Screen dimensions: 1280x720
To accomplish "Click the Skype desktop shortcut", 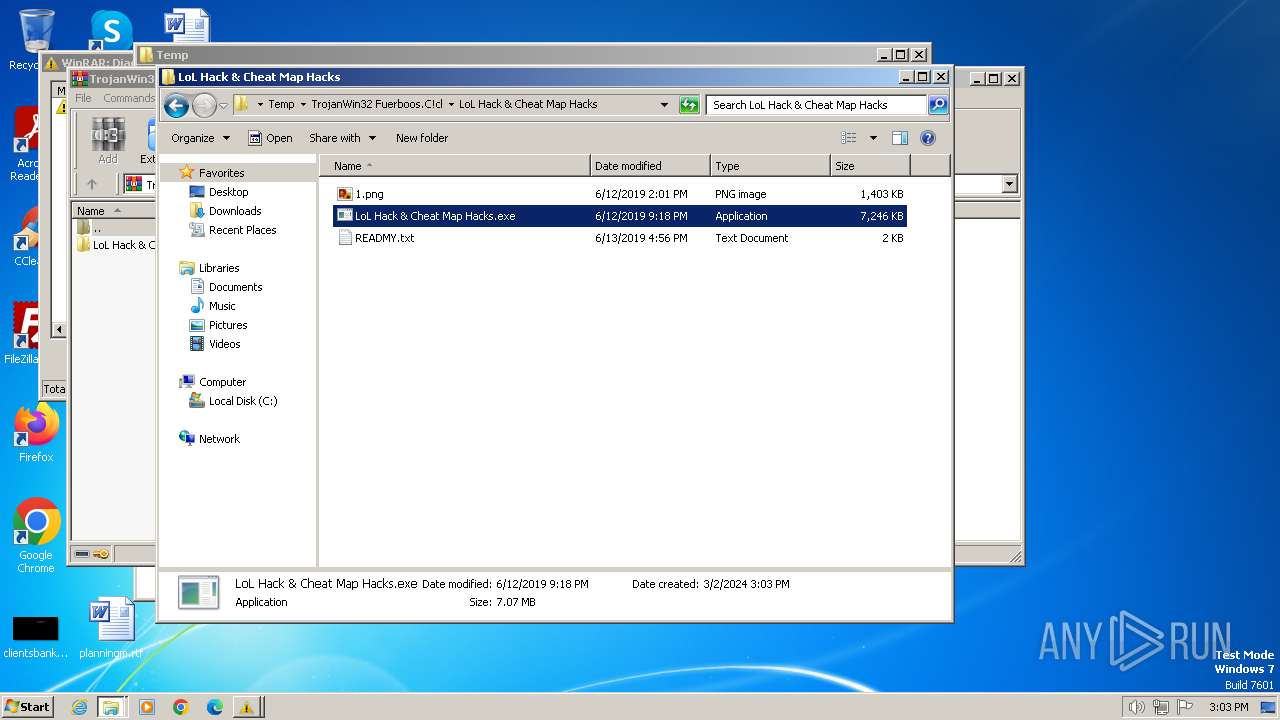I will (x=111, y=30).
